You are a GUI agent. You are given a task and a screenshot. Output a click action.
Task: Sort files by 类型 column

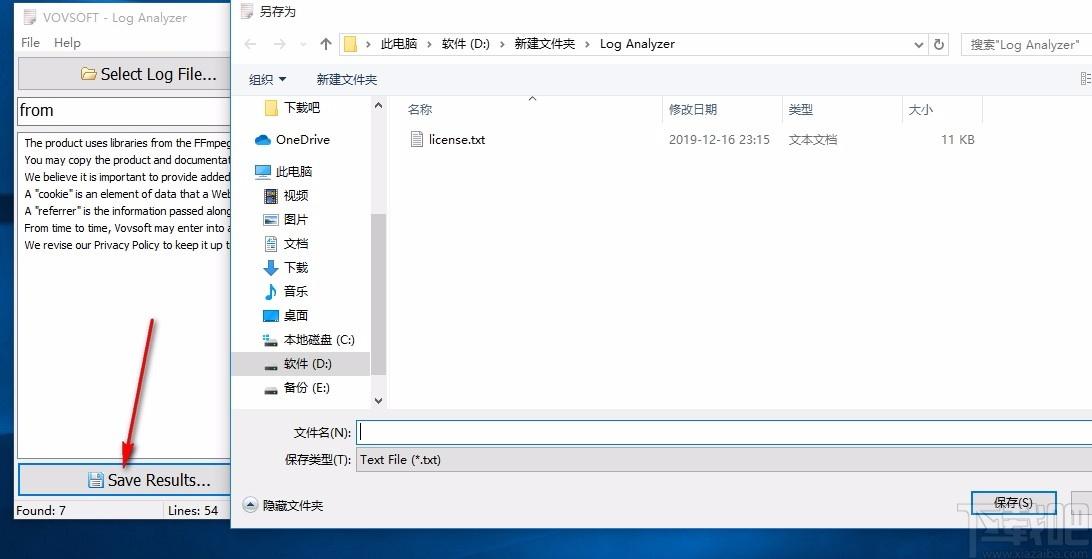pyautogui.click(x=801, y=109)
